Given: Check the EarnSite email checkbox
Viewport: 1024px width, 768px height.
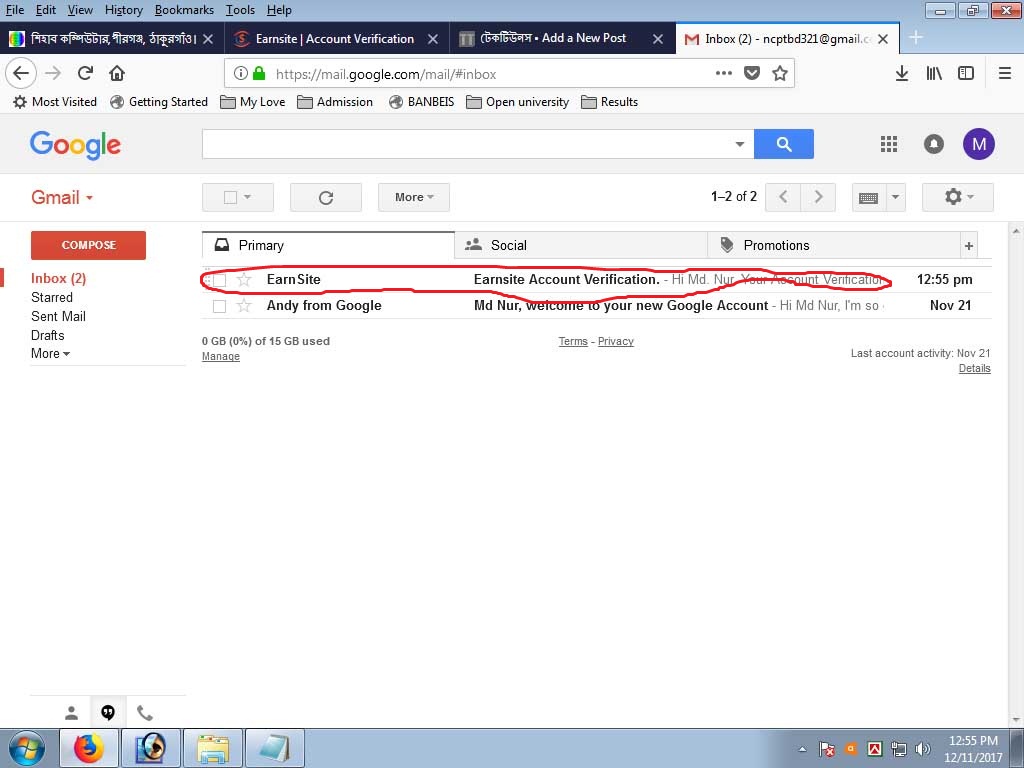Looking at the screenshot, I should pos(219,280).
